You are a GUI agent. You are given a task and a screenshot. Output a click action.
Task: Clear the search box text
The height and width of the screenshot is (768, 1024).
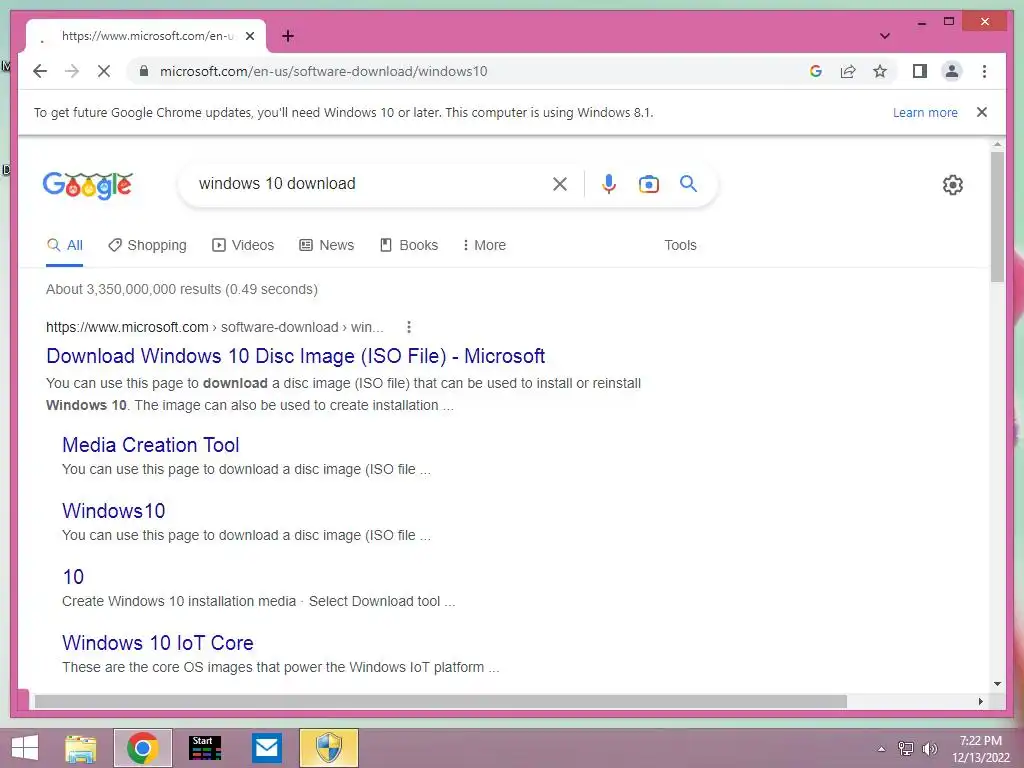pyautogui.click(x=560, y=184)
